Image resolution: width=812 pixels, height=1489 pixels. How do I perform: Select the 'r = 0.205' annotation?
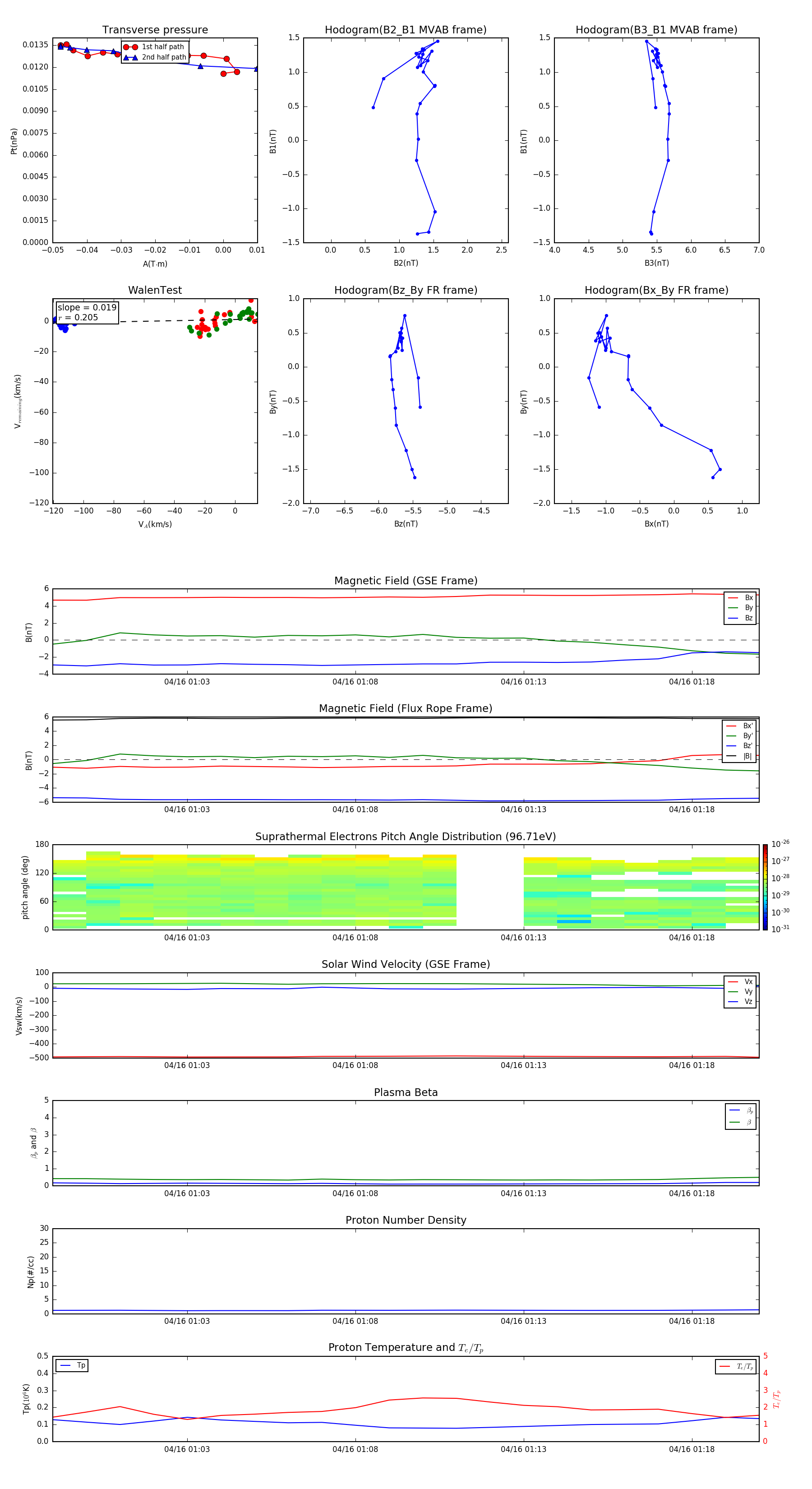coord(78,317)
